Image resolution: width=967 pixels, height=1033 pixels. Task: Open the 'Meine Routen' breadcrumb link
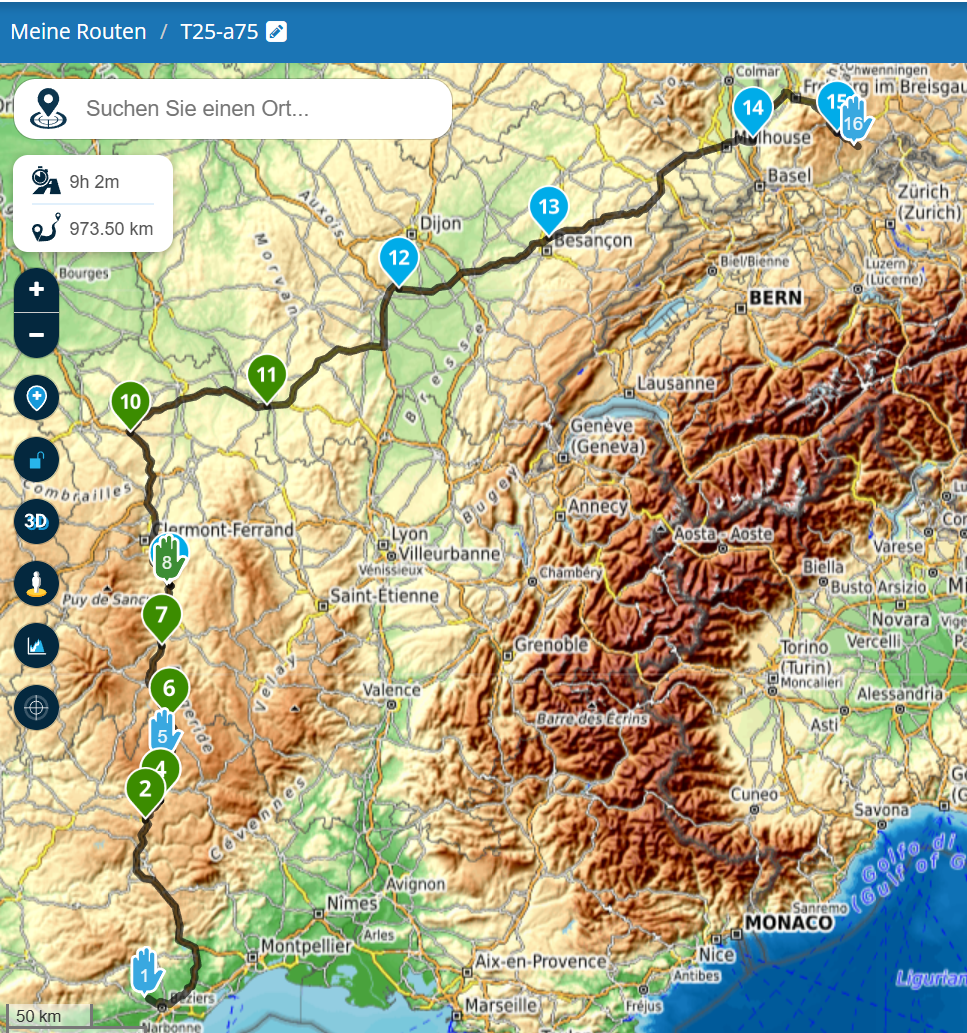point(79,32)
